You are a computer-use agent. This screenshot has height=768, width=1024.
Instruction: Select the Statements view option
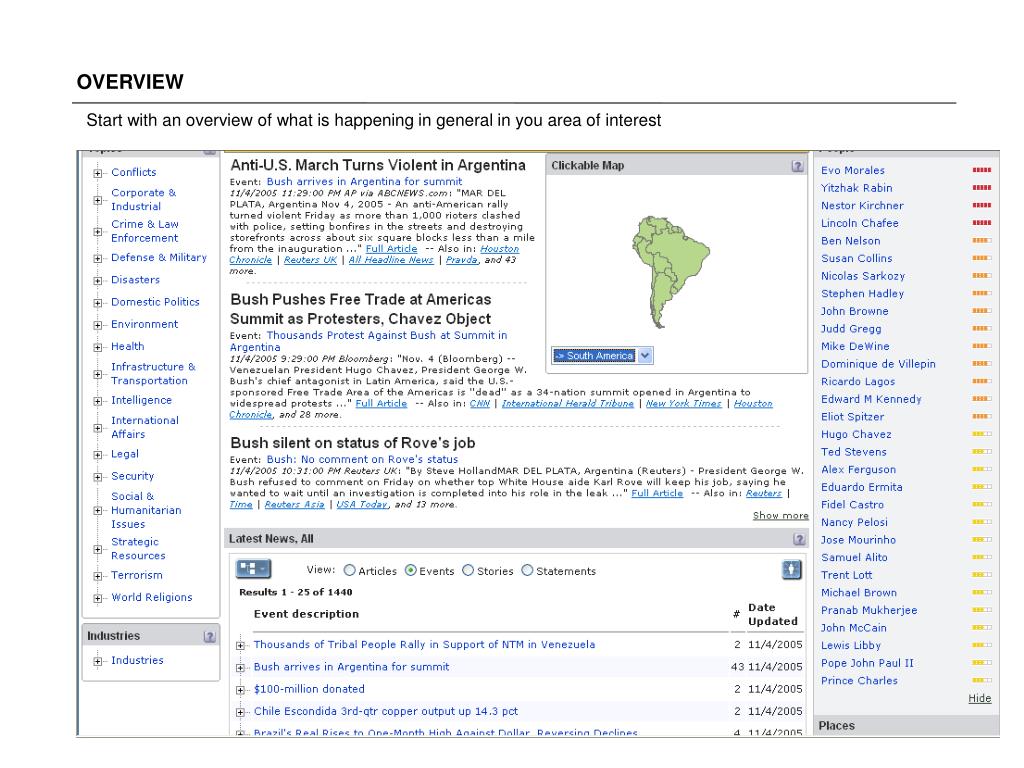pos(528,571)
